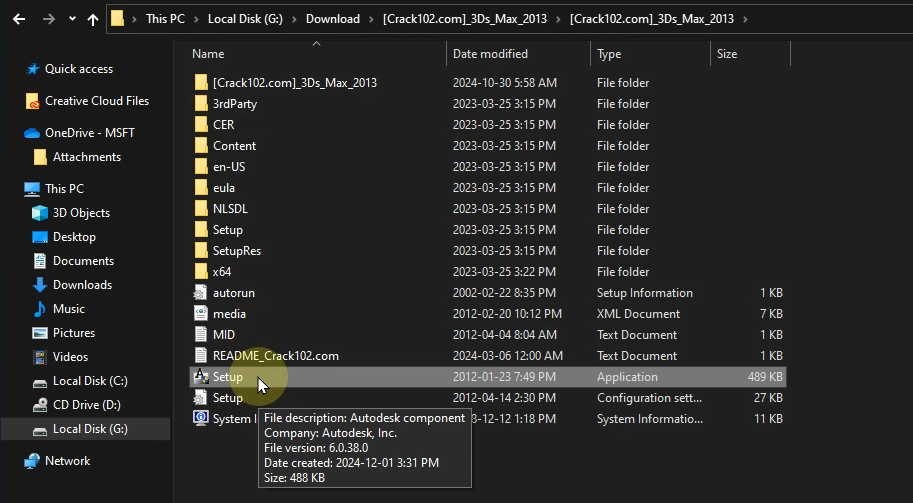Click the Music icon in navigation pane

(40, 309)
